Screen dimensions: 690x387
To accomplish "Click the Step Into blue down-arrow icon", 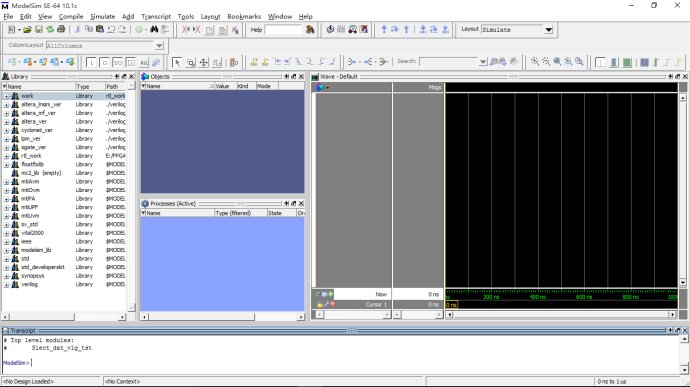I will (x=384, y=29).
